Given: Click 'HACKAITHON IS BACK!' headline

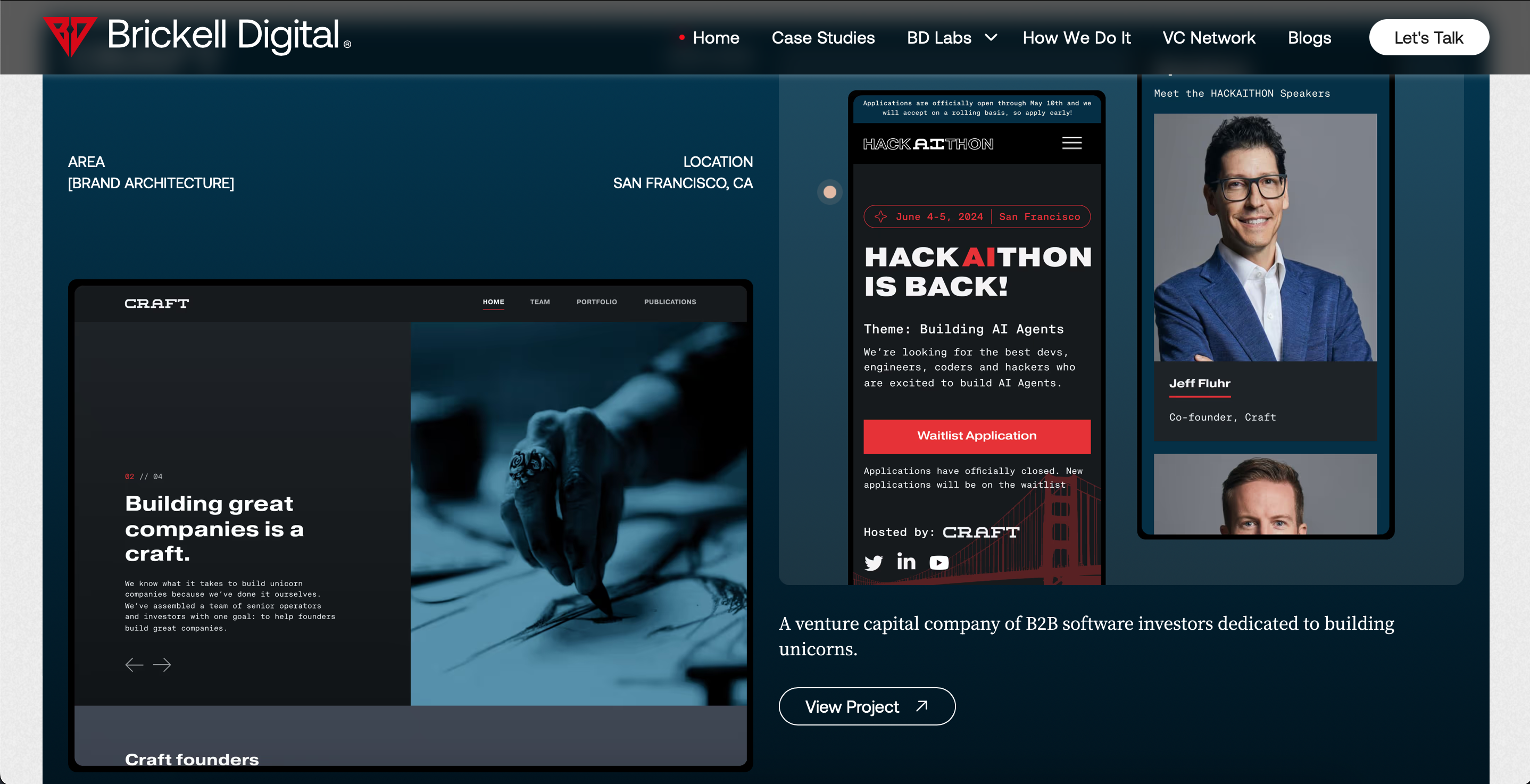Looking at the screenshot, I should (x=978, y=272).
